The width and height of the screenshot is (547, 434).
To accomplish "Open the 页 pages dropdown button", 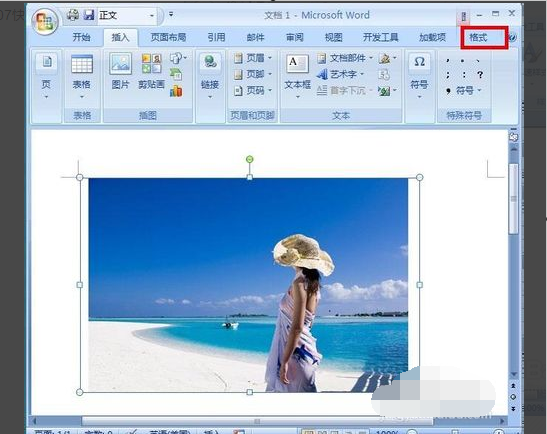I will point(47,77).
